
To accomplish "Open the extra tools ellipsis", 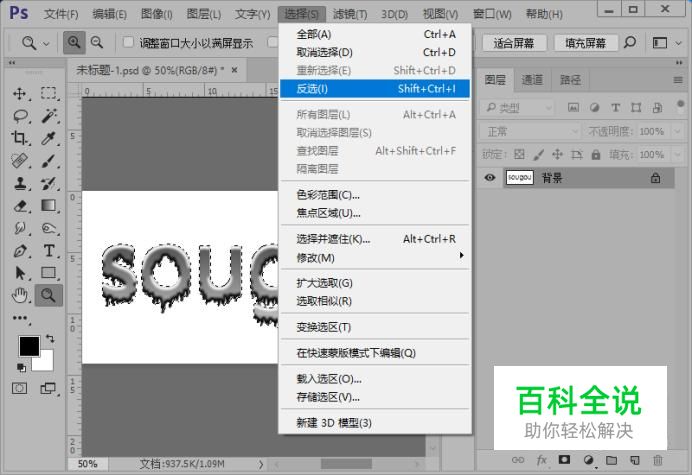I will point(20,318).
